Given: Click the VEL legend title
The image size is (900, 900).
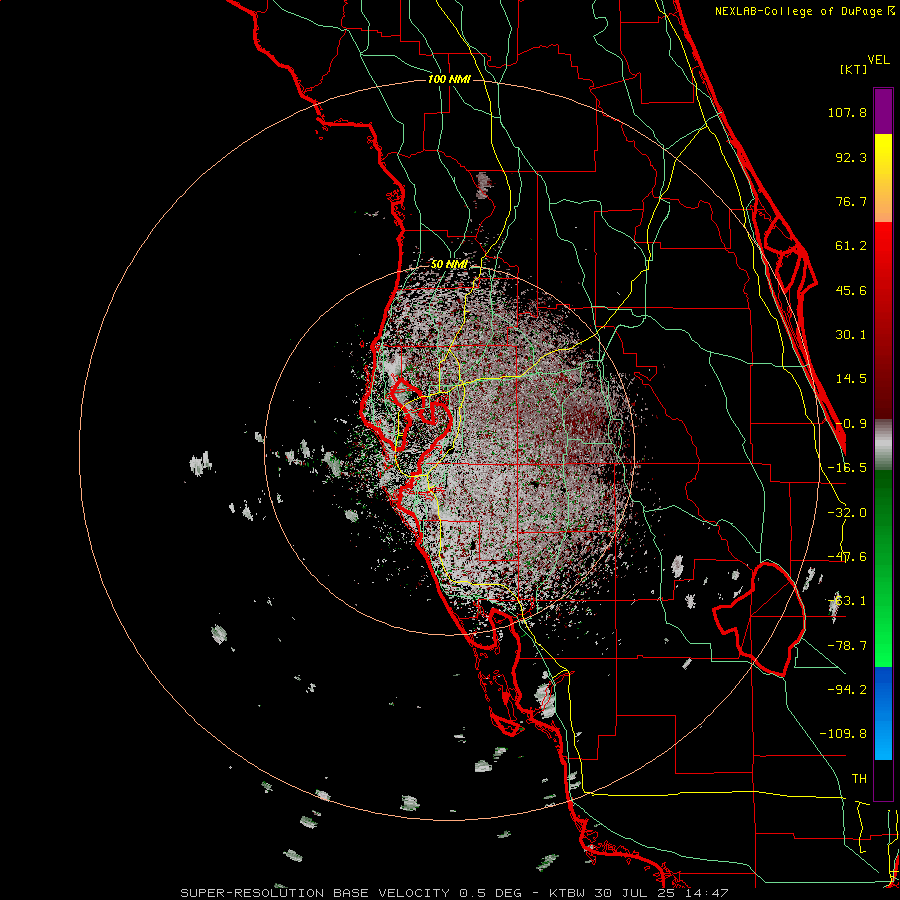Looking at the screenshot, I should point(878,60).
